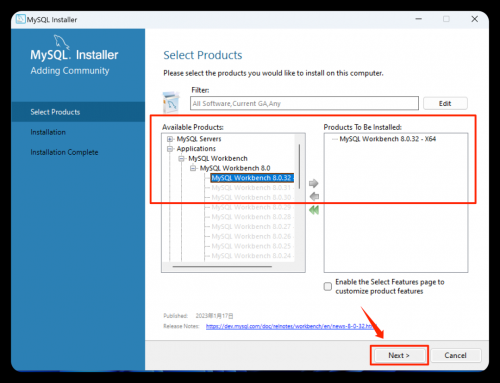Close the MySQL Installer window
Viewport: 500px width, 383px height.
click(475, 19)
